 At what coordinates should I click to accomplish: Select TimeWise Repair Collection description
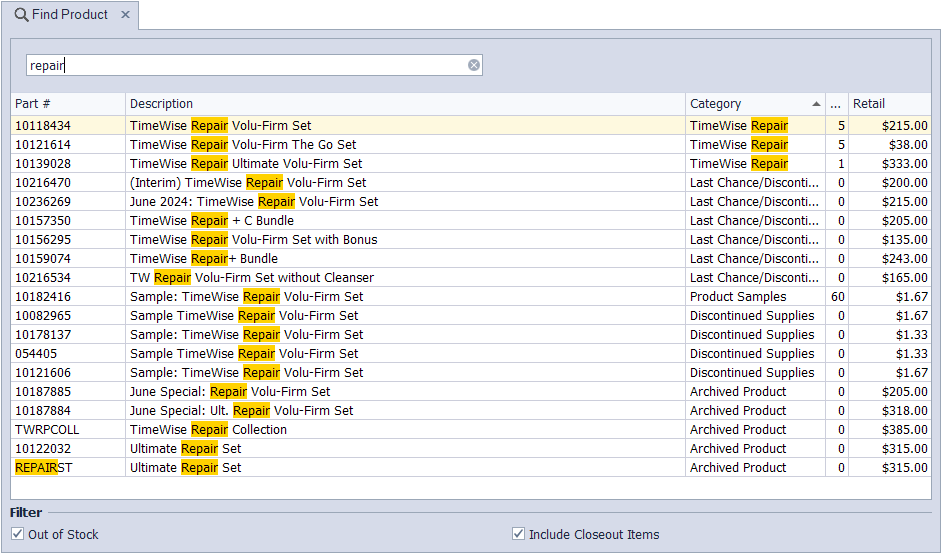pyautogui.click(x=208, y=430)
